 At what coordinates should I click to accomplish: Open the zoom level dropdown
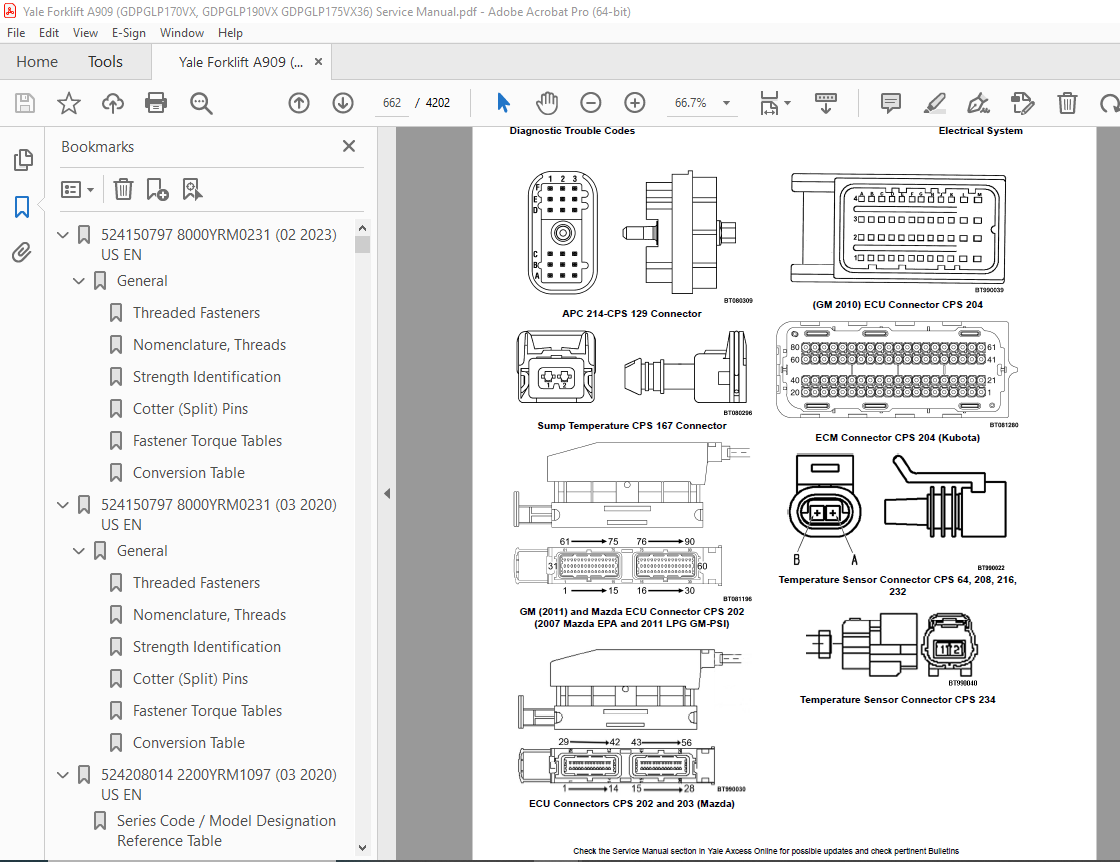point(726,103)
